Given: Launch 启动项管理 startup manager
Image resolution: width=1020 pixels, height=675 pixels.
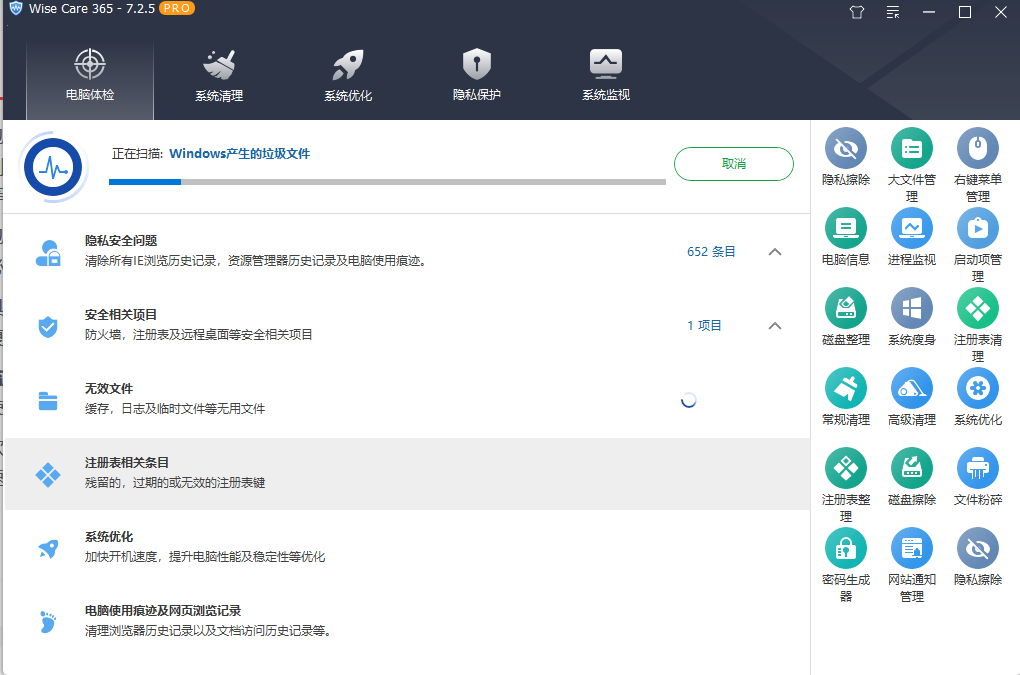Looking at the screenshot, I should pyautogui.click(x=977, y=238).
